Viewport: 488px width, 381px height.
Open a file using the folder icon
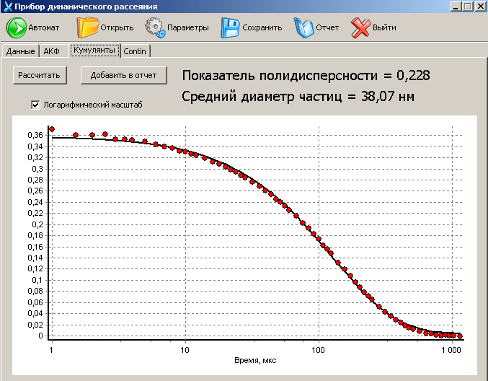pyautogui.click(x=87, y=27)
